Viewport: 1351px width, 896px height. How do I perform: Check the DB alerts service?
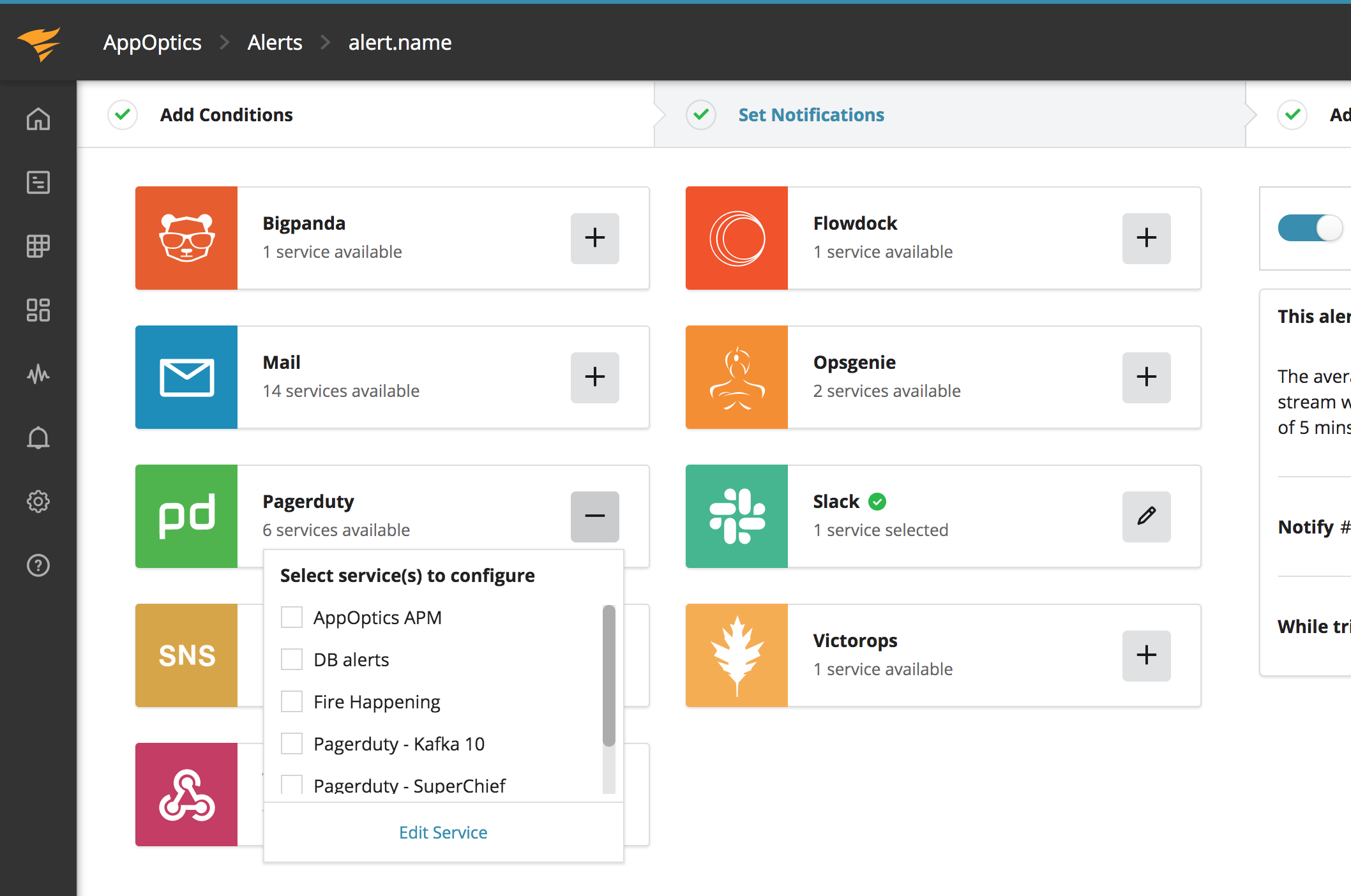coord(292,659)
